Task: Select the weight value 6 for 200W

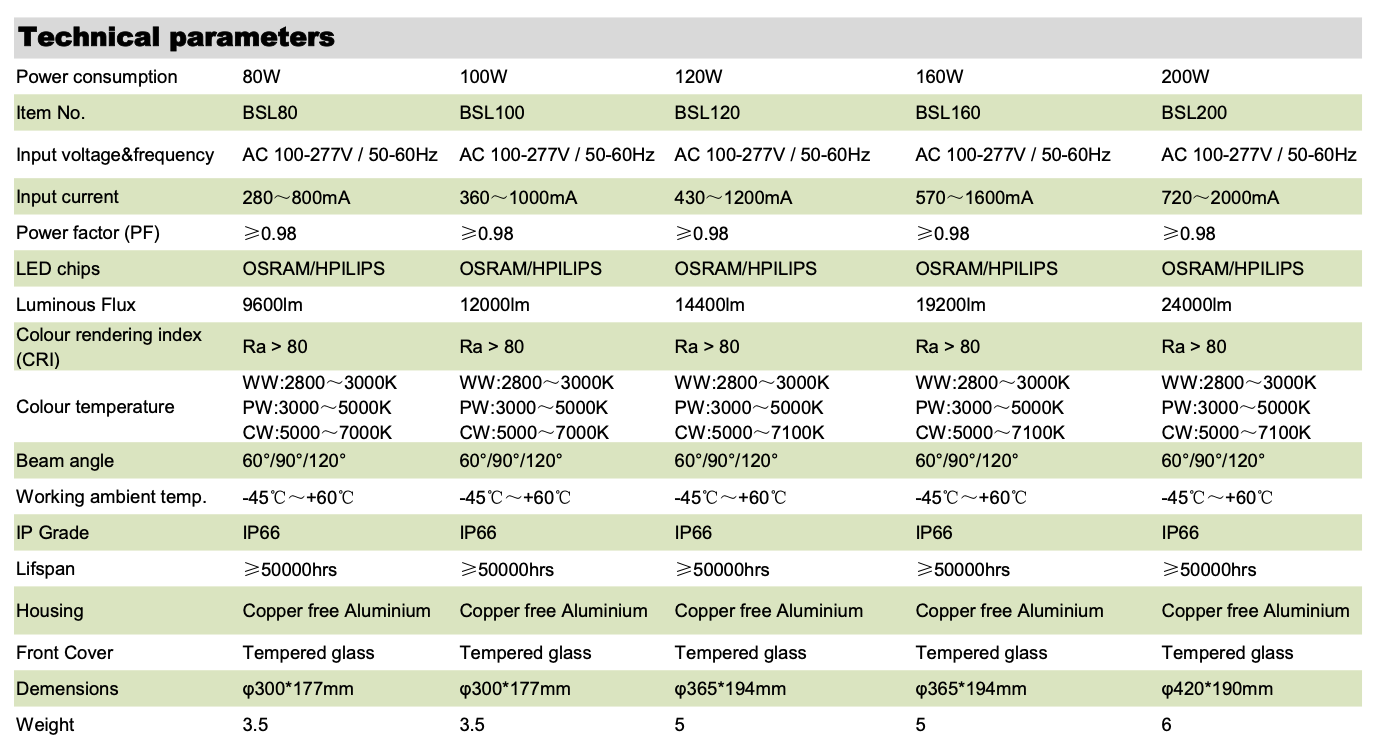Action: (x=1166, y=725)
